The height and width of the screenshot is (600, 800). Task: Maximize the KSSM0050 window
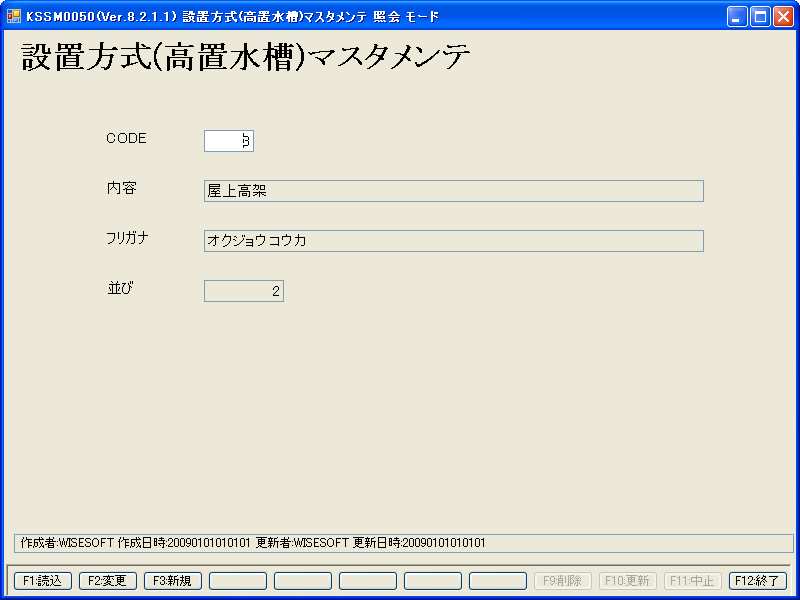760,17
